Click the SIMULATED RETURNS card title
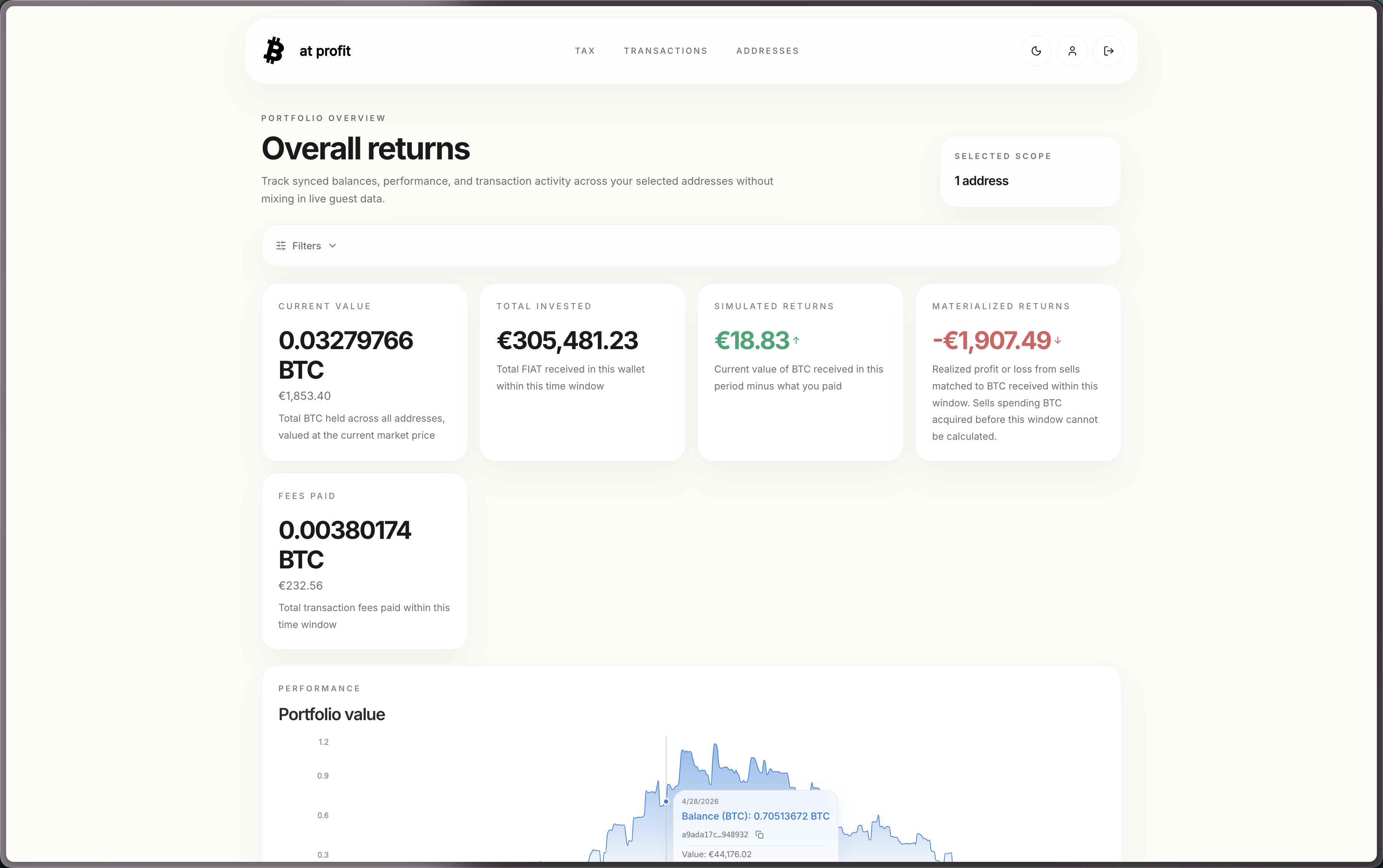1383x868 pixels. pos(774,306)
